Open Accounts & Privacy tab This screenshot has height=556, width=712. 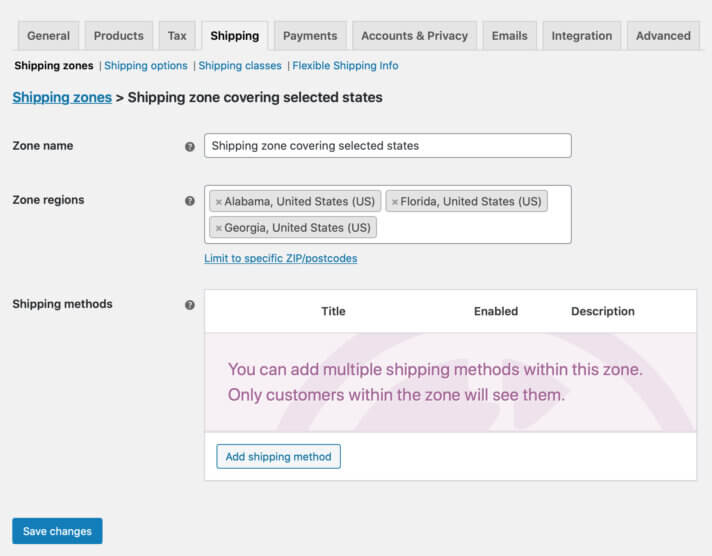(x=415, y=35)
